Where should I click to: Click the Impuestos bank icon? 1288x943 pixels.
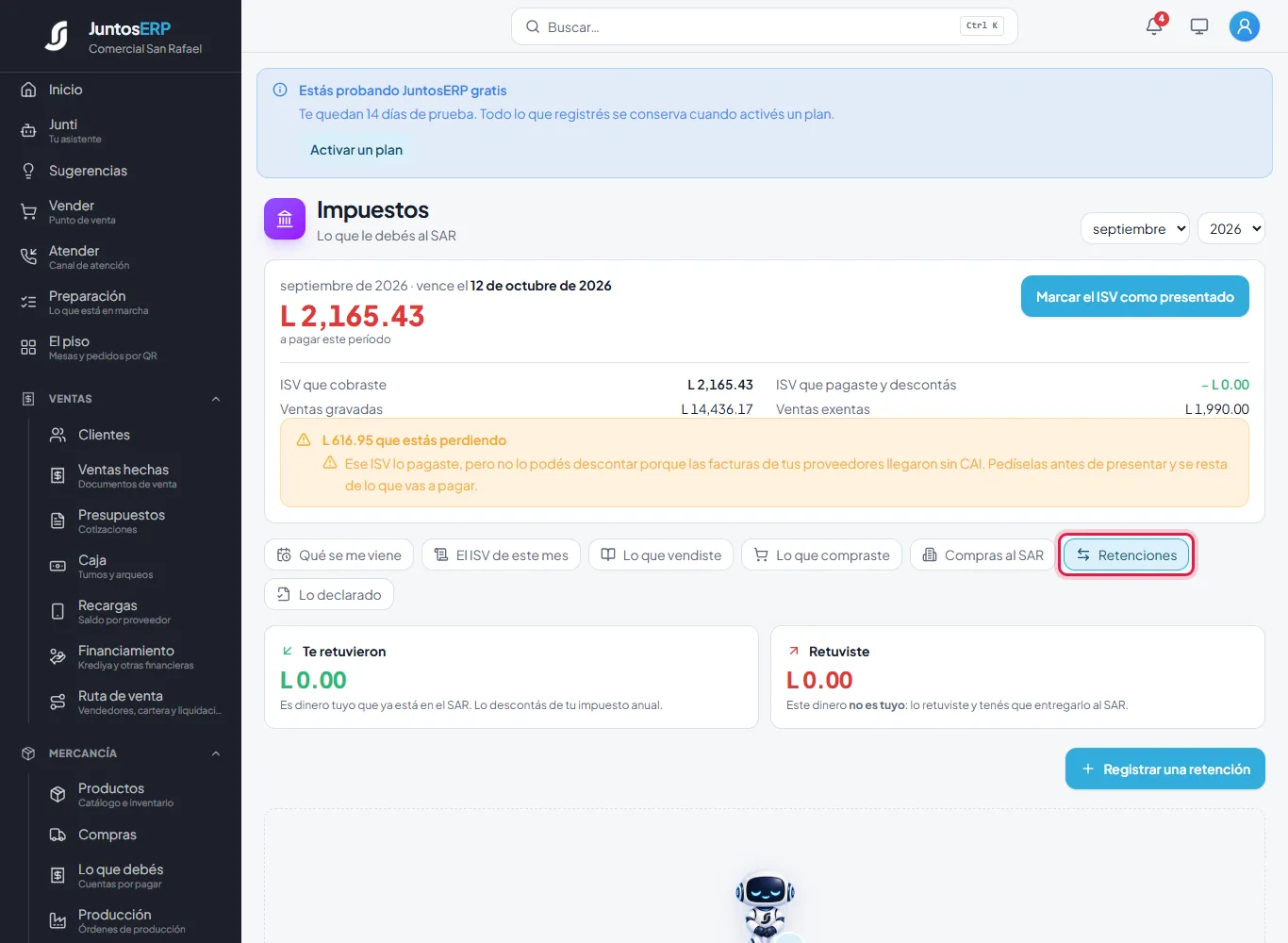pyautogui.click(x=285, y=219)
